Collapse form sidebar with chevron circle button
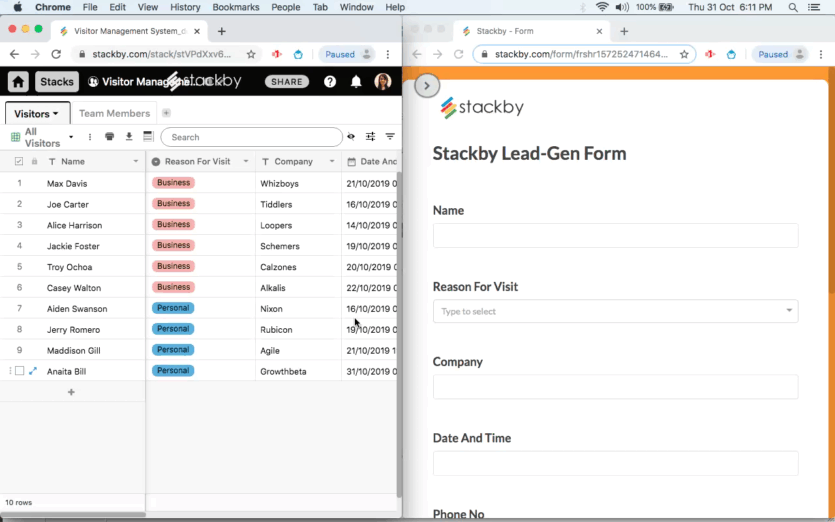The height and width of the screenshot is (522, 835). [427, 86]
